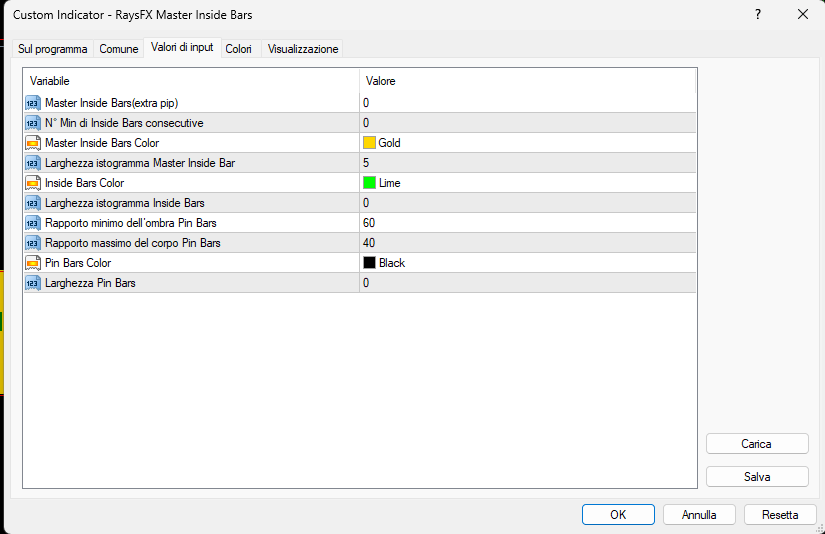The width and height of the screenshot is (825, 534).
Task: Click the integer icon beside Larghezza Pin Bars
Action: 33,283
